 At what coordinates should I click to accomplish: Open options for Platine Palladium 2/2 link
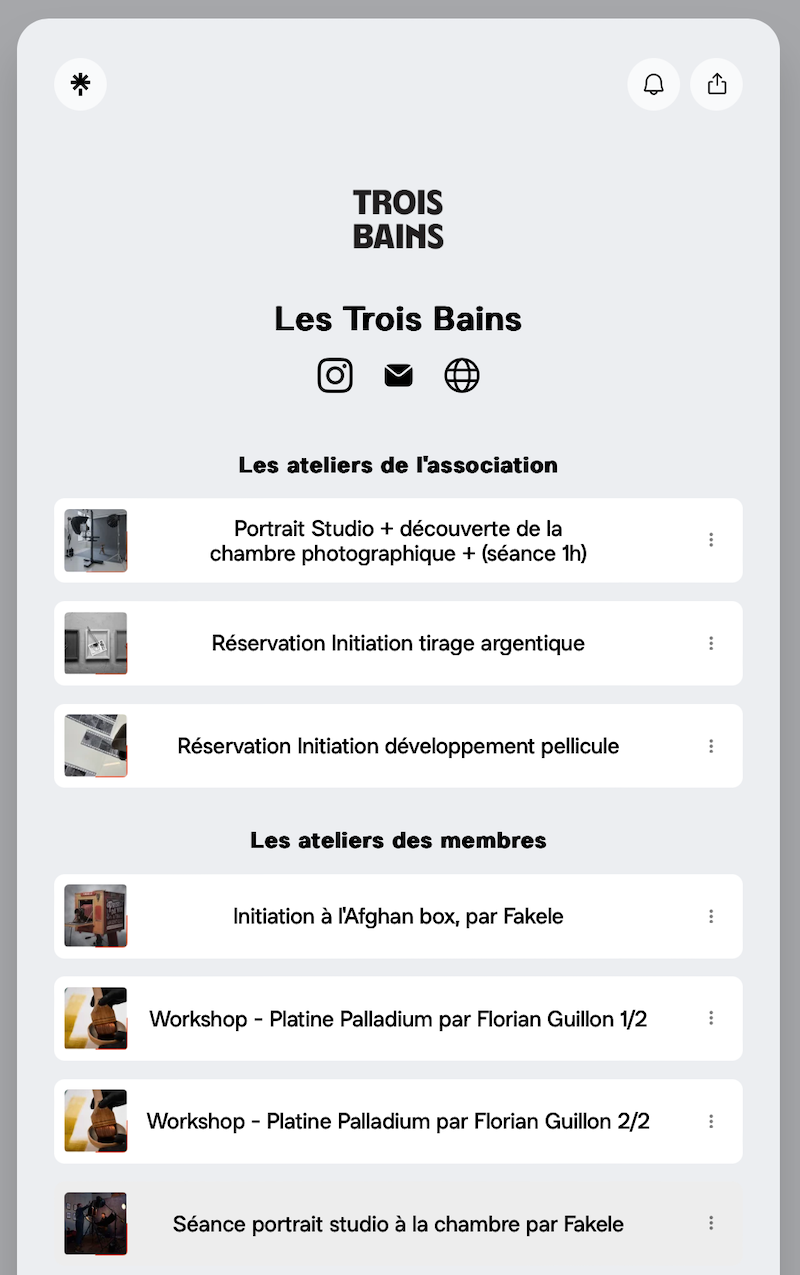point(711,1121)
